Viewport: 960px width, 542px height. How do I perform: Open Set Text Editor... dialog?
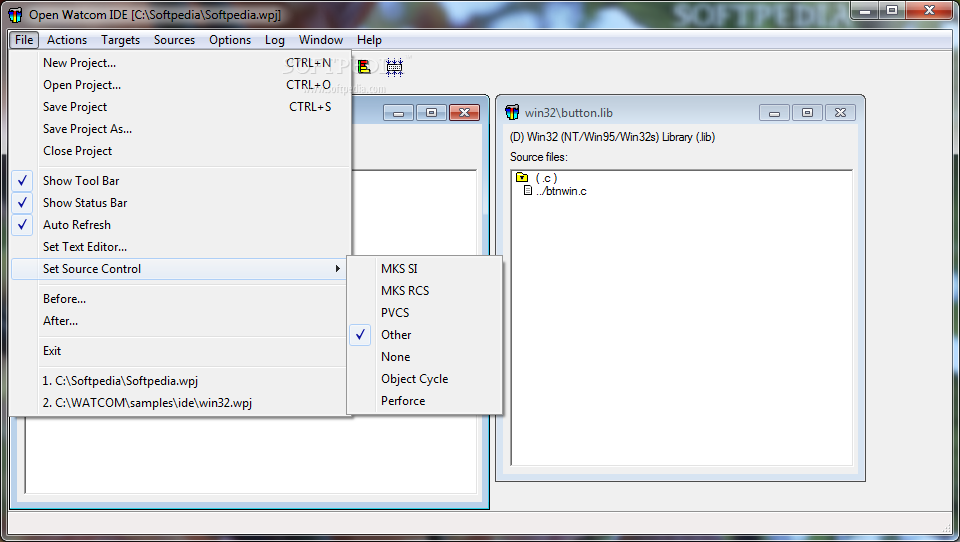[181, 247]
